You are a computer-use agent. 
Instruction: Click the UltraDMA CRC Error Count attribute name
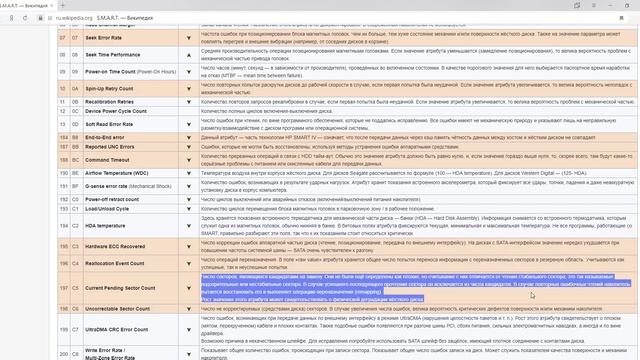pos(116,330)
